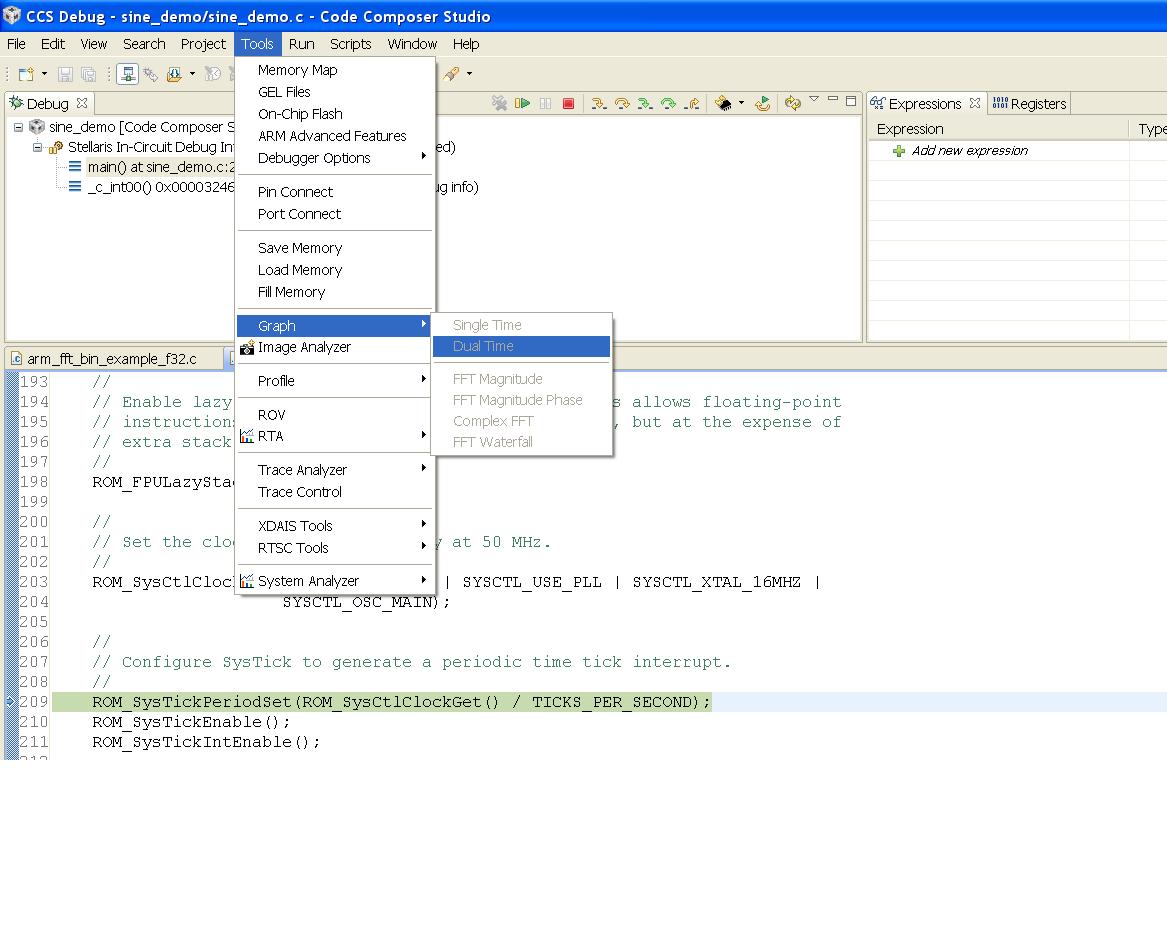Switch to the Registers tab
The image size is (1167, 948).
pos(1029,103)
